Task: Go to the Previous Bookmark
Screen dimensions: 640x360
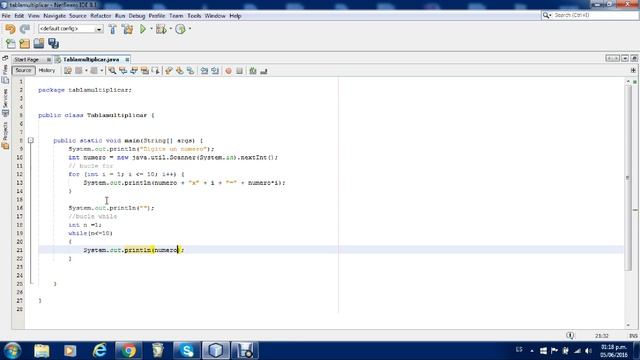Action: tap(169, 71)
